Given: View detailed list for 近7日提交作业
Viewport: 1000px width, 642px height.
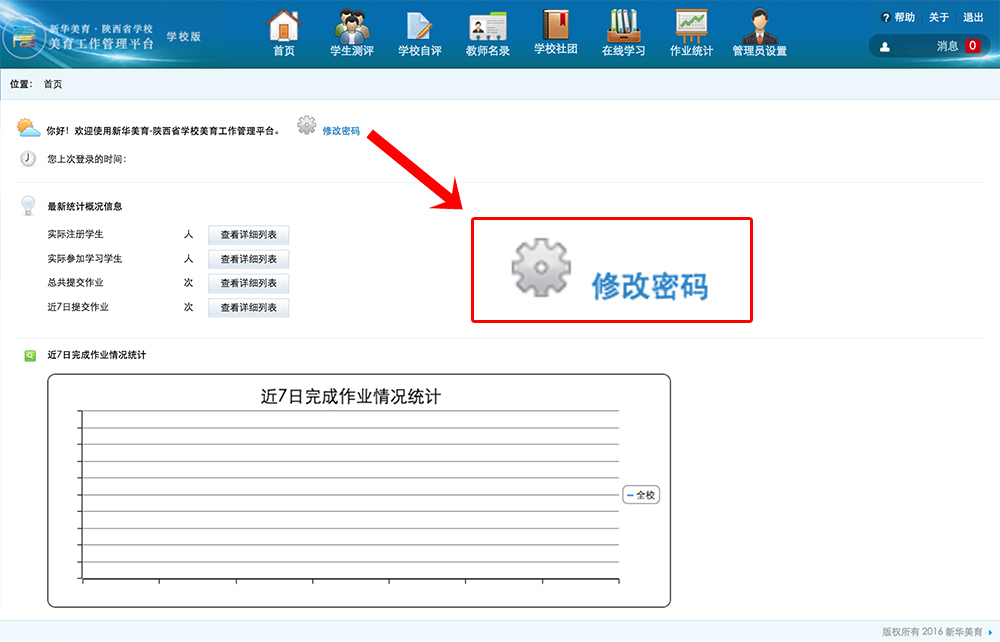Looking at the screenshot, I should (x=248, y=307).
